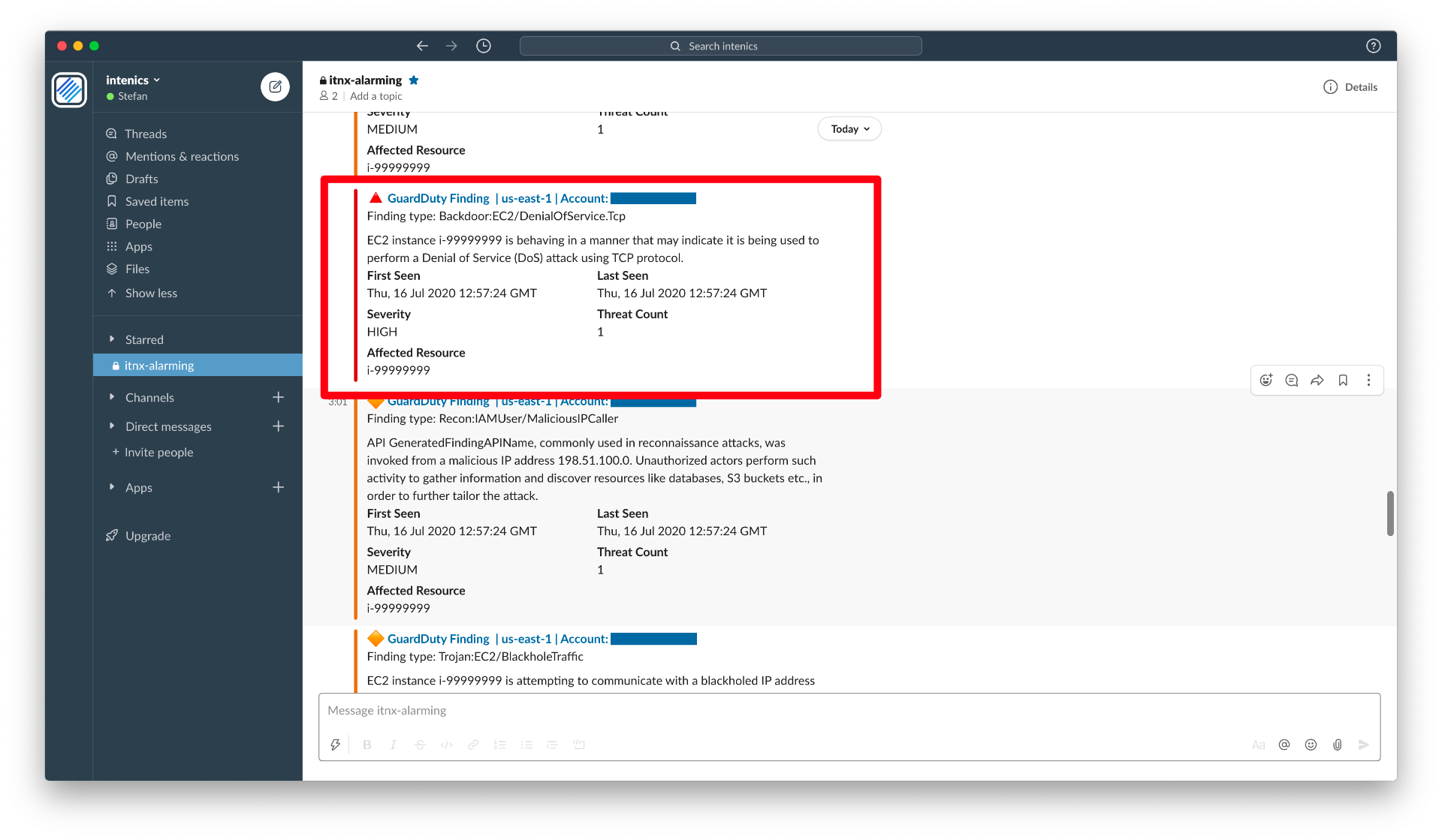
Task: Share the message with forward arrow
Action: [x=1317, y=381]
